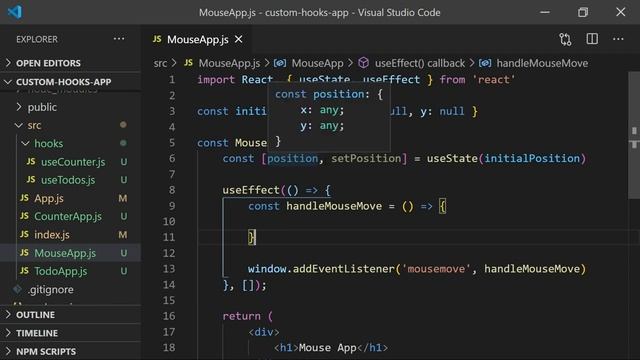
Task: Click M status badge for App.js
Action: point(122,198)
